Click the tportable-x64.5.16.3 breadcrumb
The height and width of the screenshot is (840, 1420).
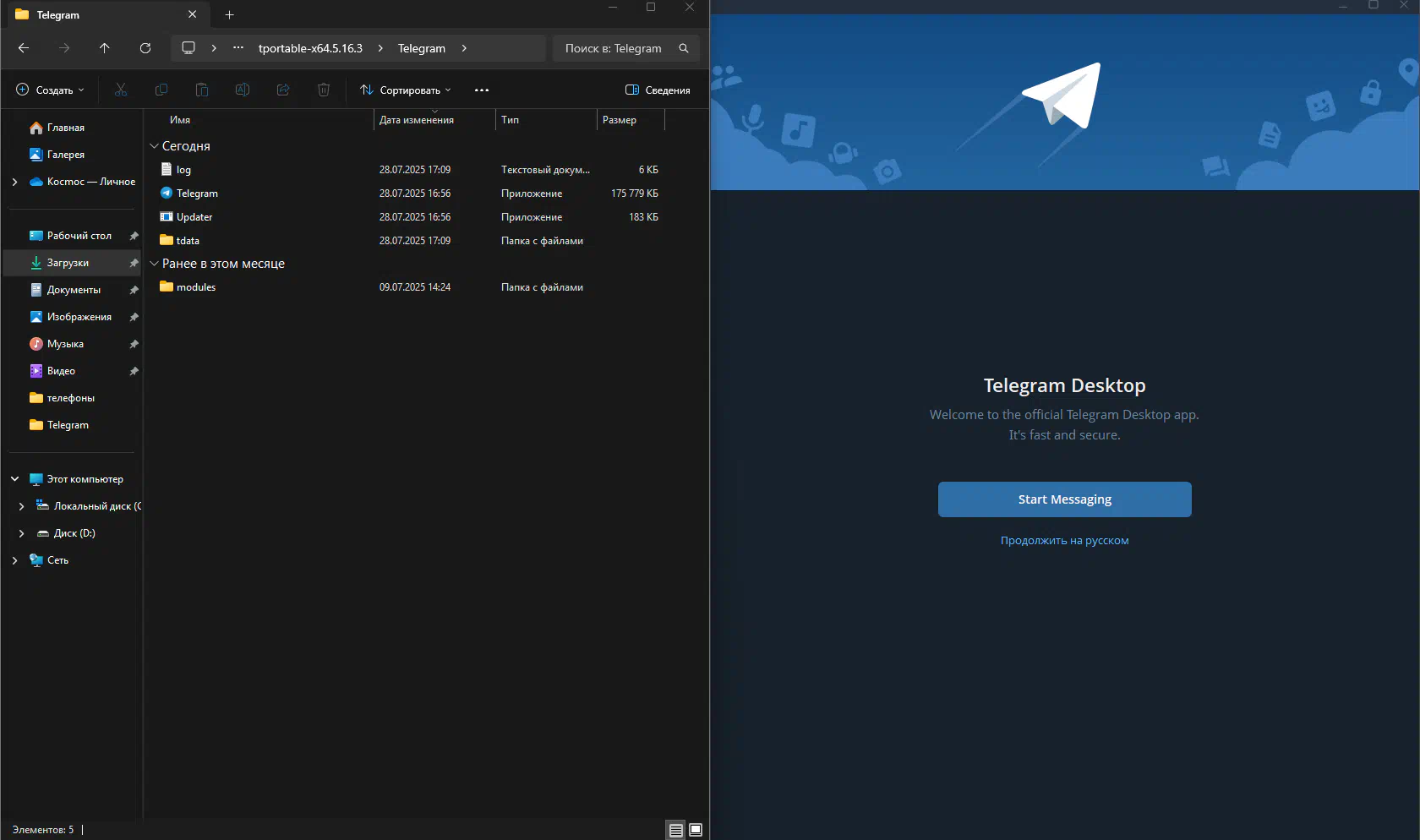(x=310, y=48)
